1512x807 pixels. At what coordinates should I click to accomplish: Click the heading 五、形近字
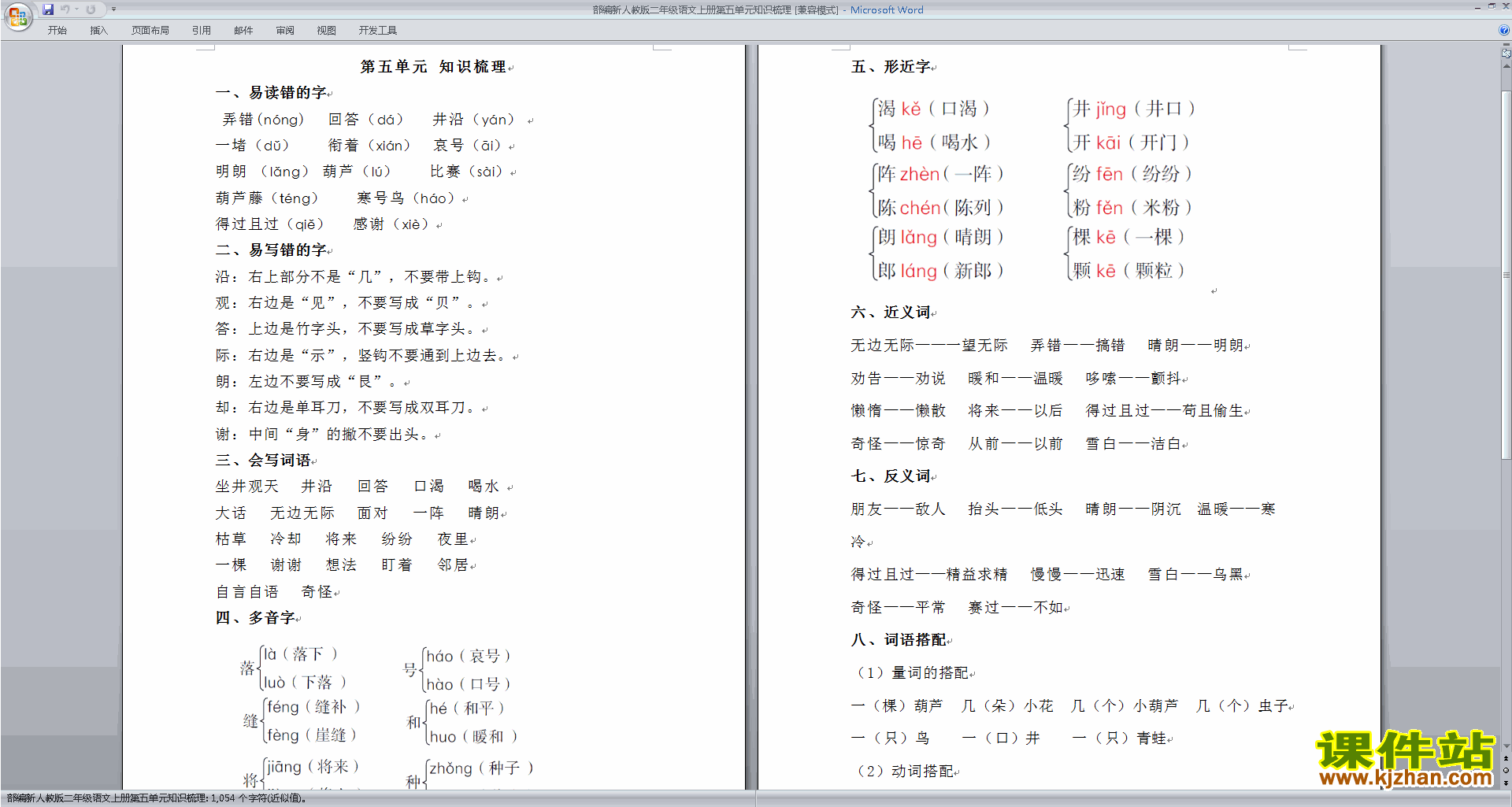[891, 67]
